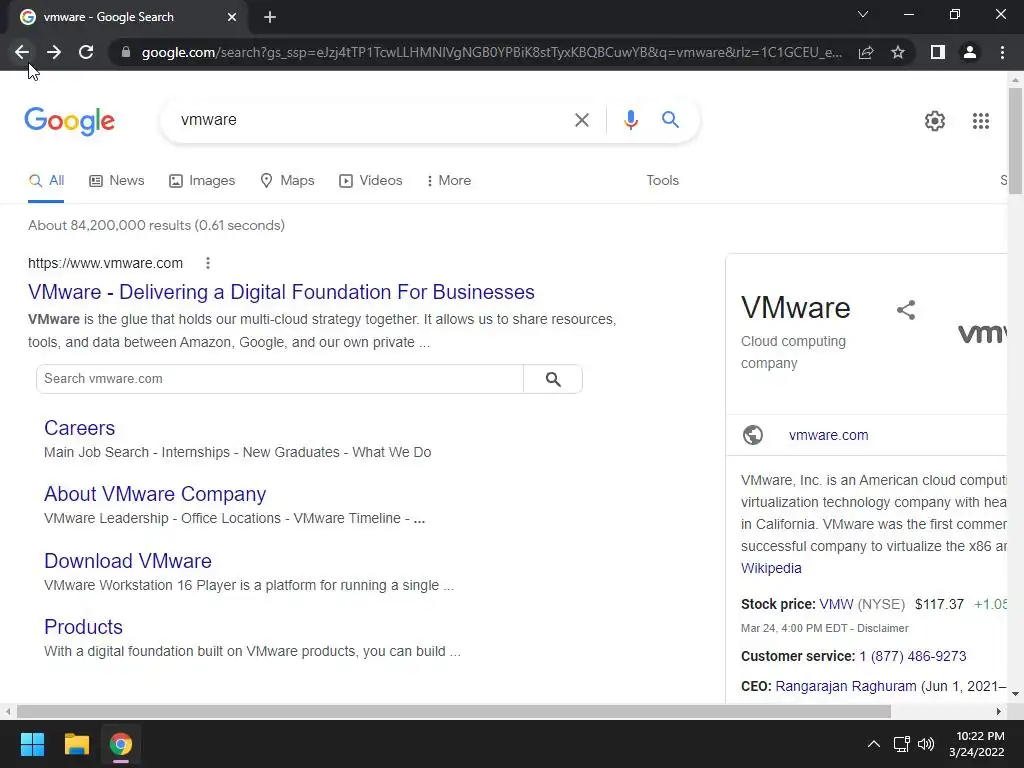
Task: Switch to Images results tab
Action: point(202,181)
